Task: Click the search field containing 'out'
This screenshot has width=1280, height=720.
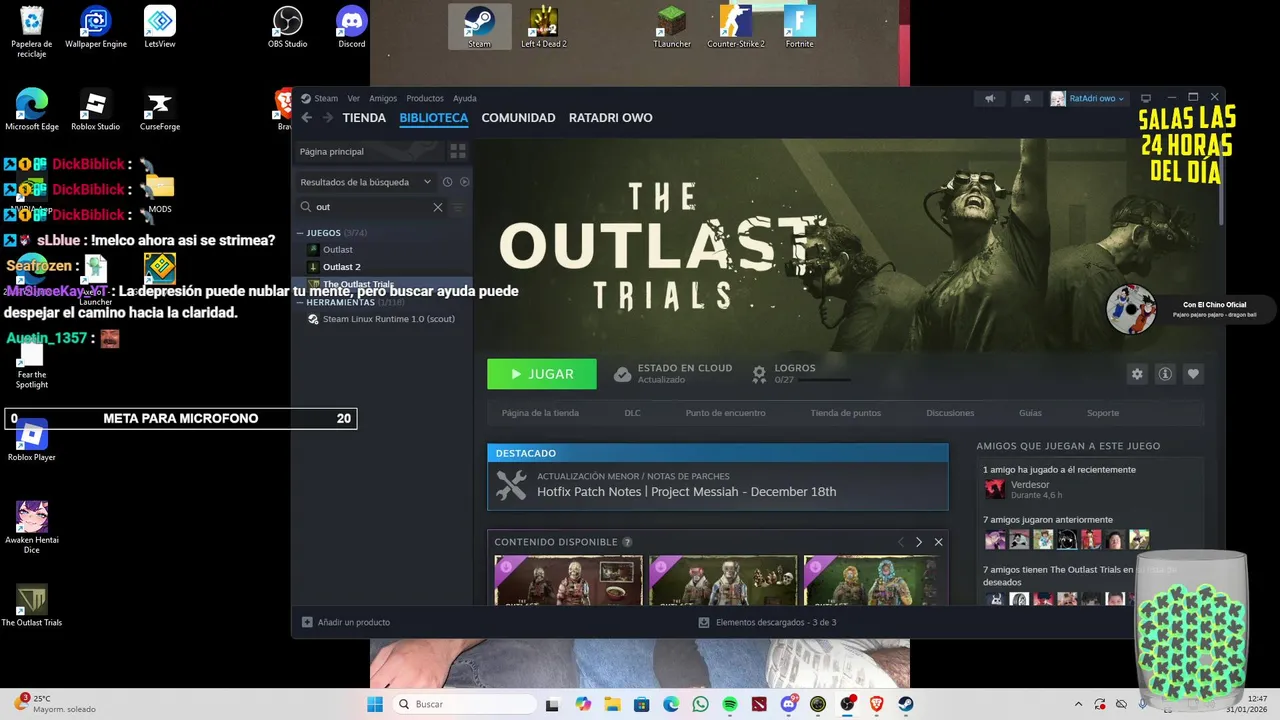Action: click(x=370, y=207)
